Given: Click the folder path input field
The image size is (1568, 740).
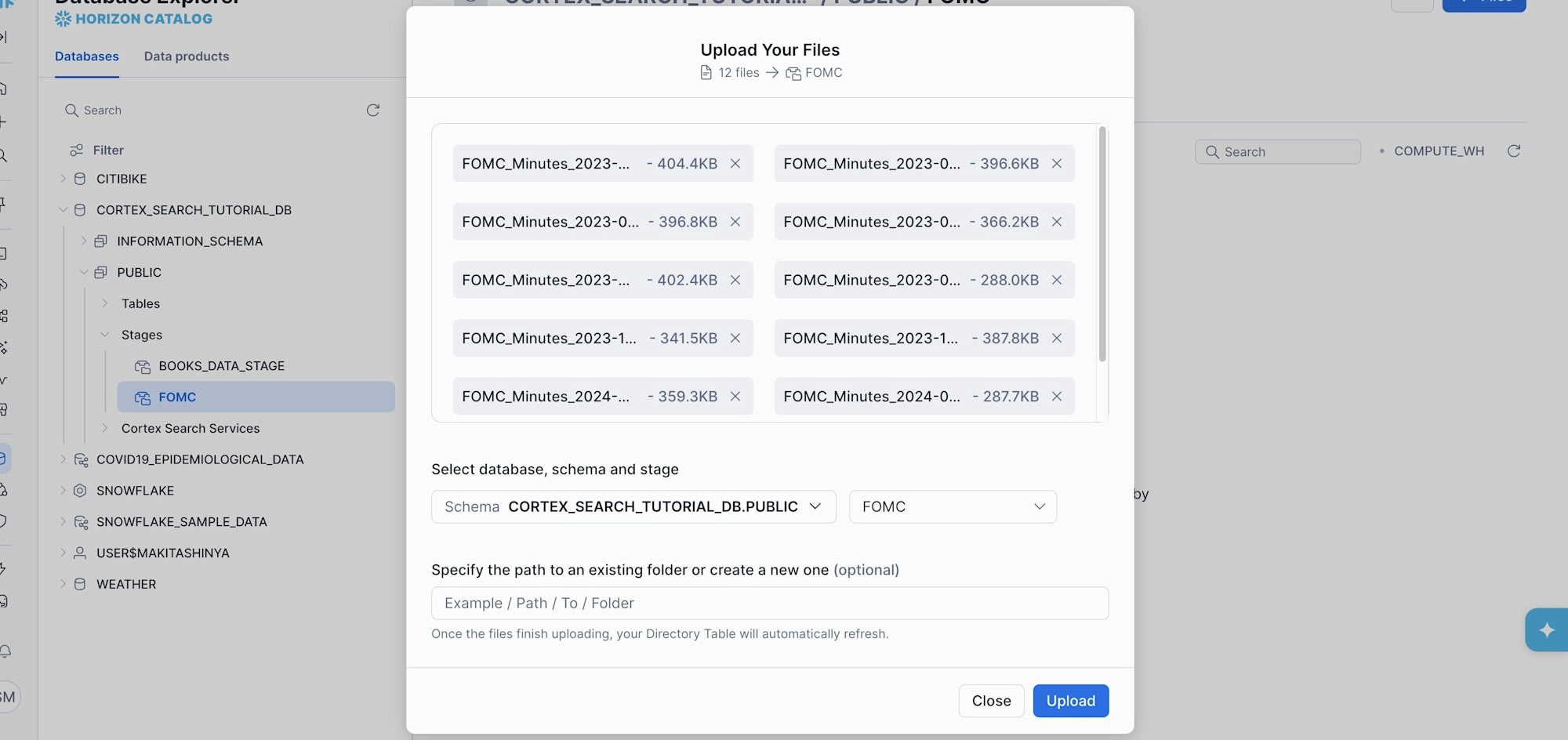Looking at the screenshot, I should click(769, 604).
